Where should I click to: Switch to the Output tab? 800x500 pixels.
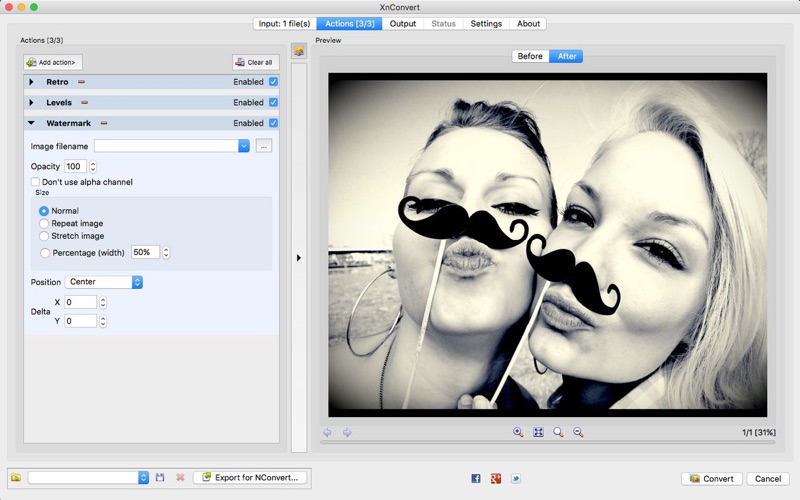tap(403, 24)
